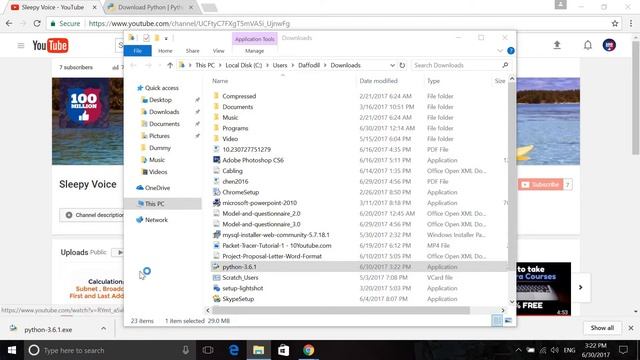Select the Packet-Tracer-Tutorial MP4 file icon

point(216,245)
